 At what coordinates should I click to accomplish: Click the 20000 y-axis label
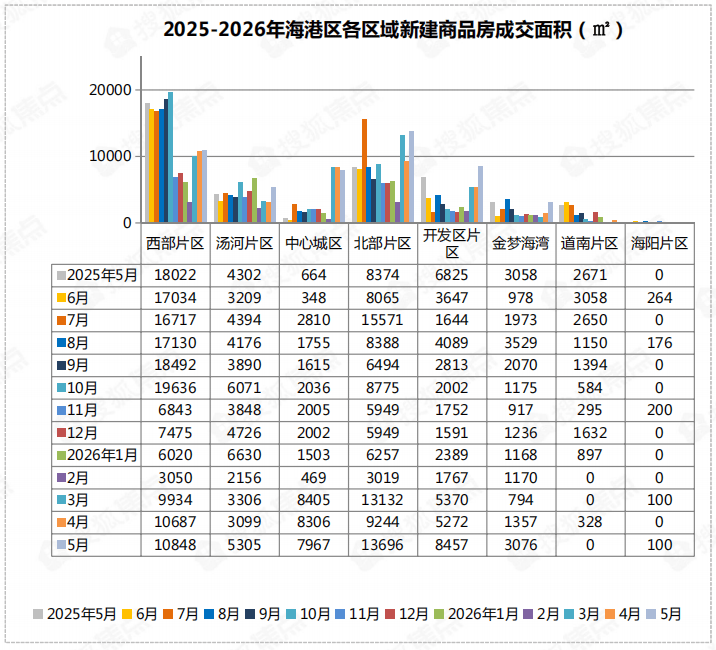(110, 90)
